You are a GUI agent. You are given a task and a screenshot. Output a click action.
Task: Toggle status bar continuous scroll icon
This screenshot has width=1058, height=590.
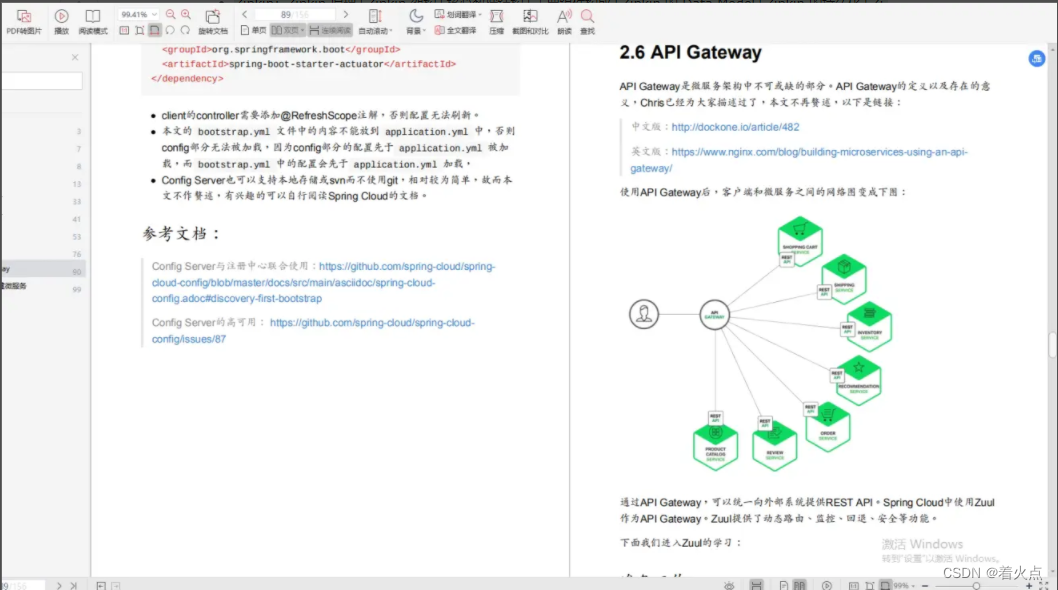coord(756,585)
